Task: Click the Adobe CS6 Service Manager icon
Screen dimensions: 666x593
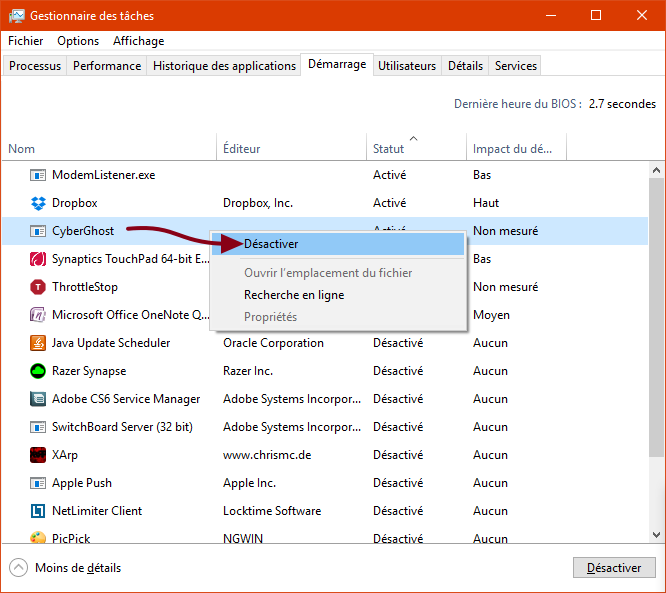Action: (x=38, y=399)
